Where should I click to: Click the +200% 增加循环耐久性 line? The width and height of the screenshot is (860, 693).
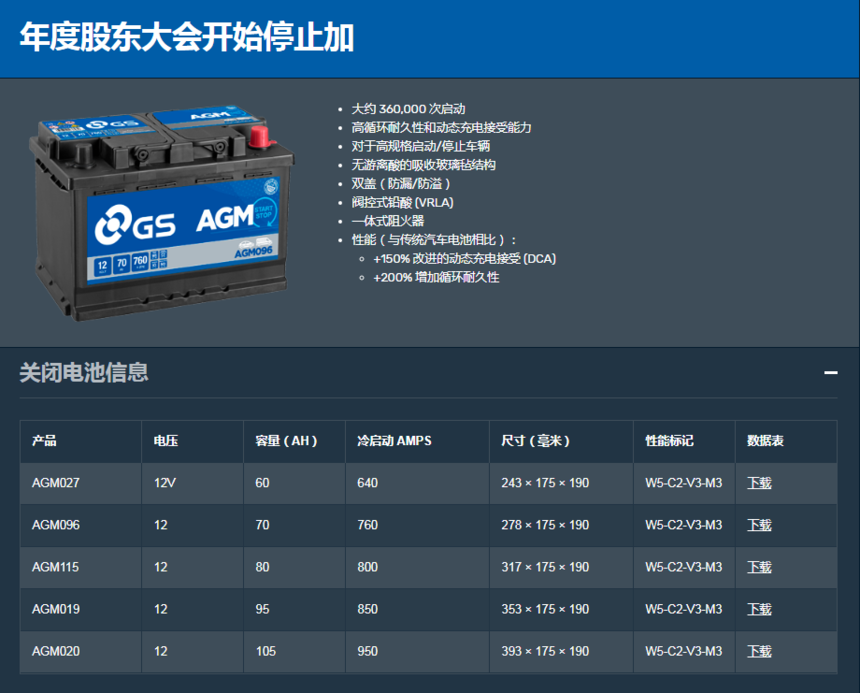point(436,277)
